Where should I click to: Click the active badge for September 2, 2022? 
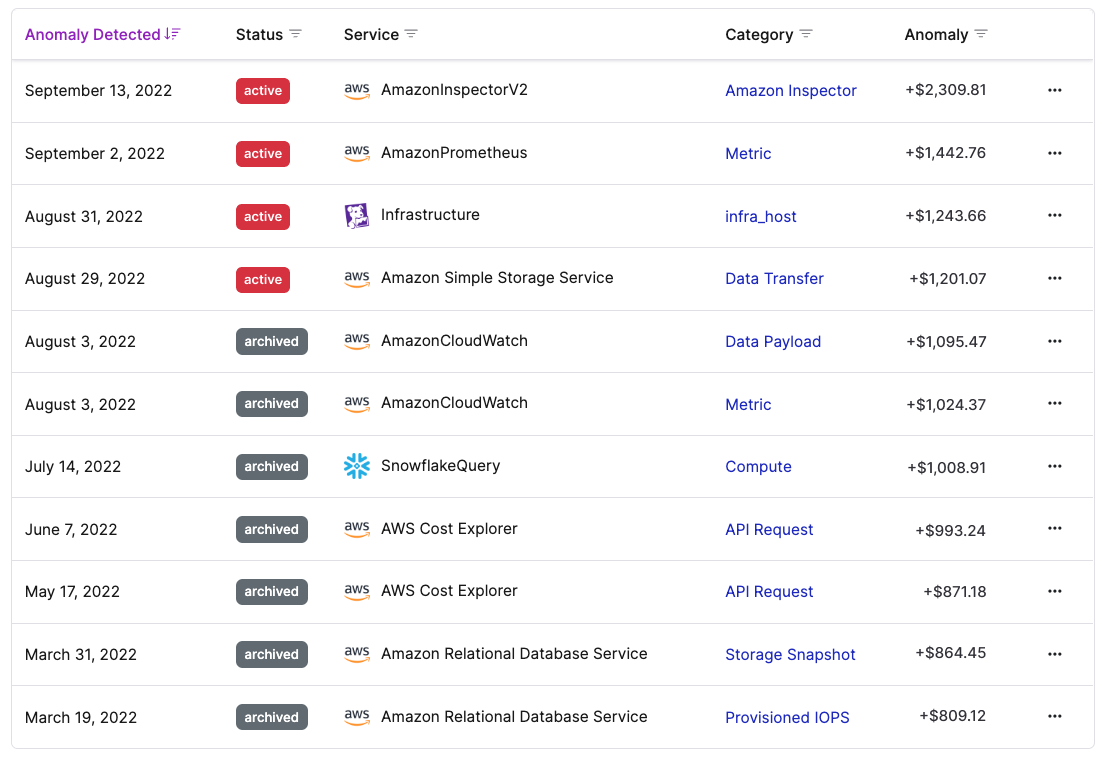(263, 154)
